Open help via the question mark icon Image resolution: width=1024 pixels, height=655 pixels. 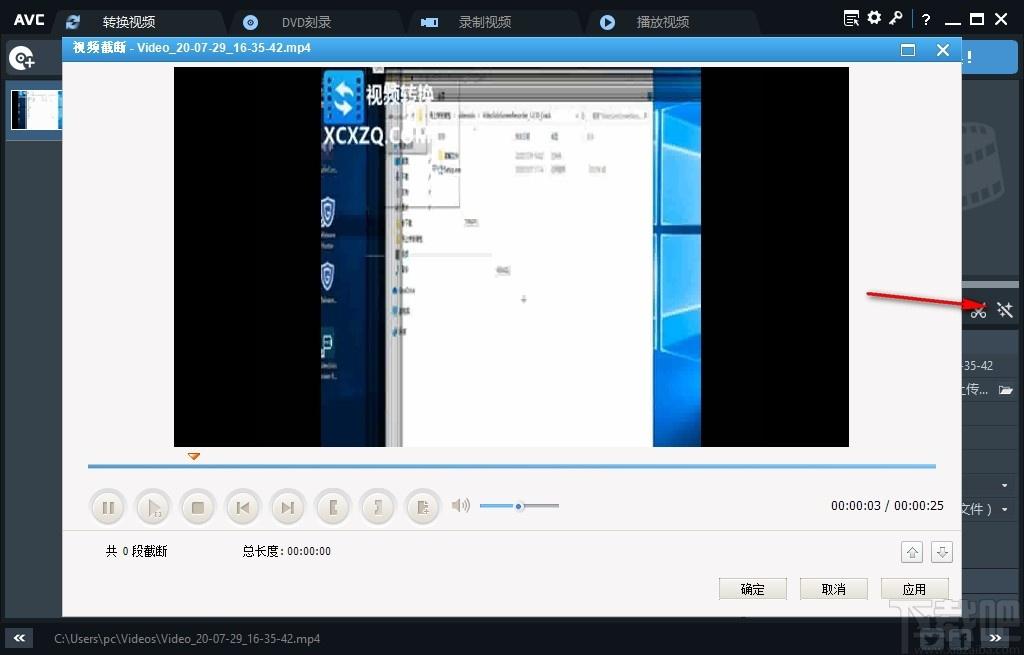click(x=925, y=20)
